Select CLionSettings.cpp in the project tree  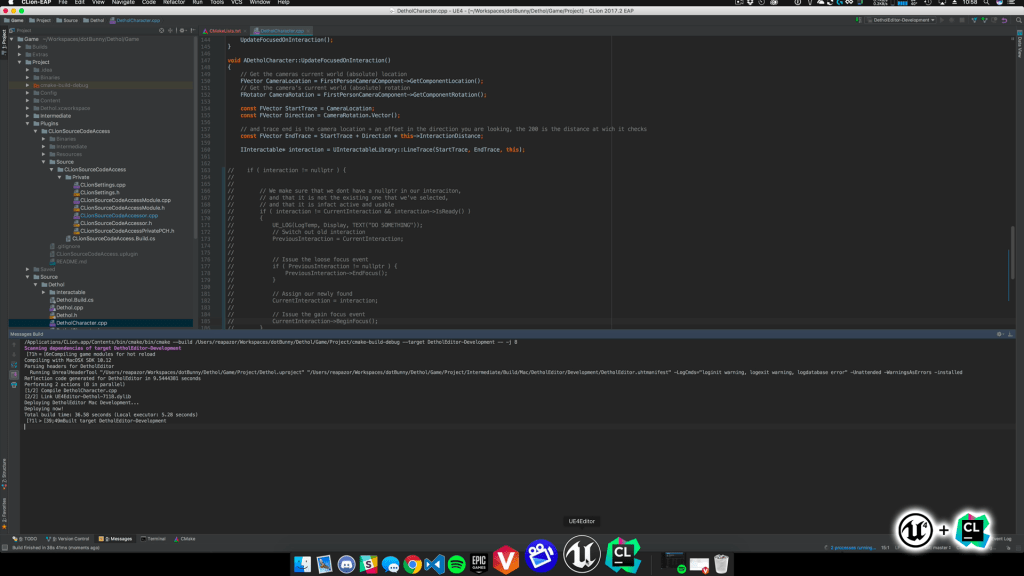click(103, 185)
